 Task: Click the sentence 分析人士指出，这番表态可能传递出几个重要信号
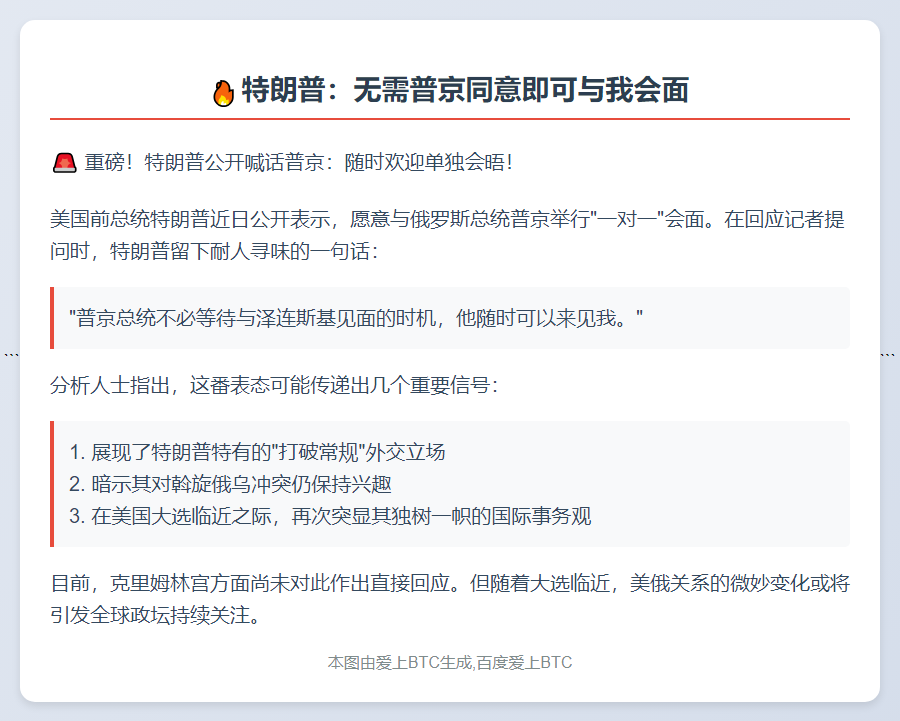pos(274,385)
